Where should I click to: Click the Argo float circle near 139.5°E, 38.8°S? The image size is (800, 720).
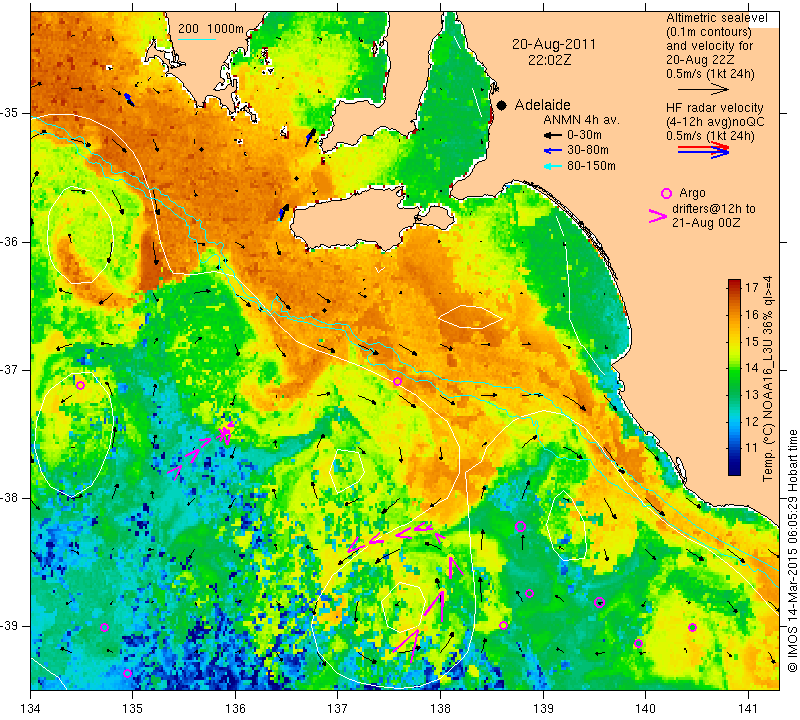tap(599, 602)
